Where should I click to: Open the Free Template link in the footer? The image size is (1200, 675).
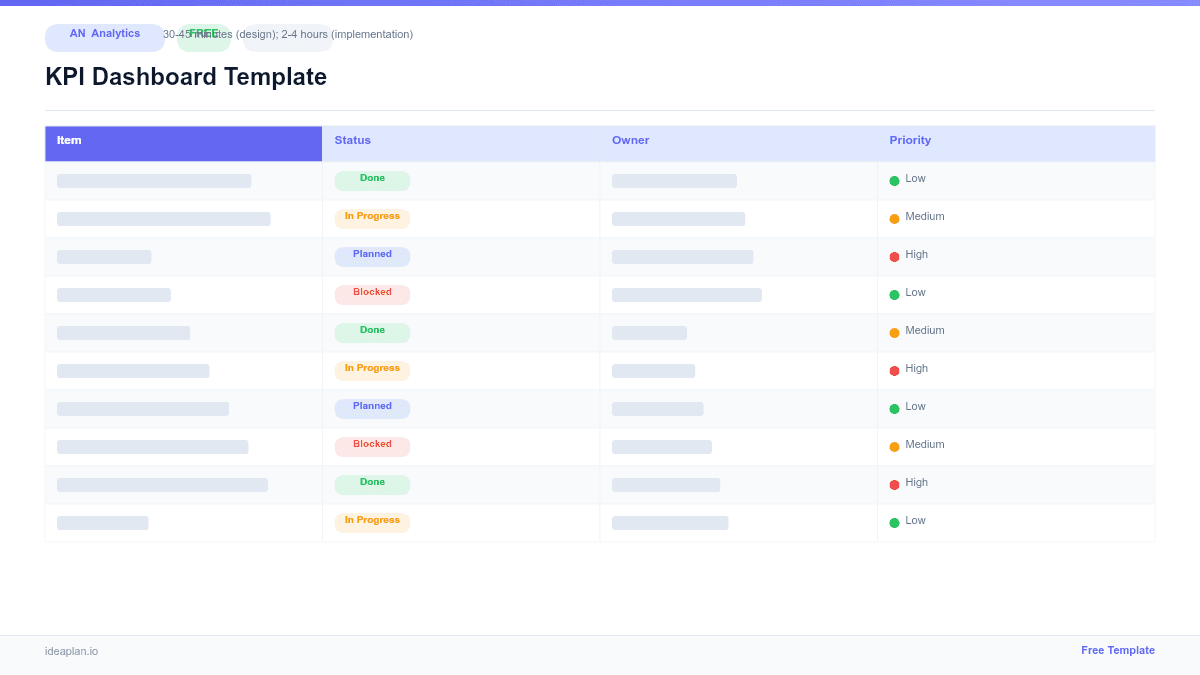[1118, 650]
